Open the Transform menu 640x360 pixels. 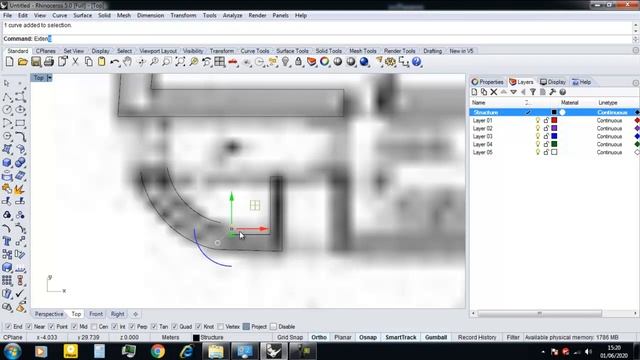point(183,16)
